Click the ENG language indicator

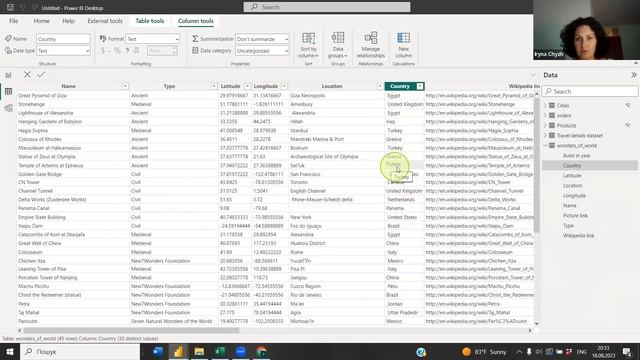581,351
